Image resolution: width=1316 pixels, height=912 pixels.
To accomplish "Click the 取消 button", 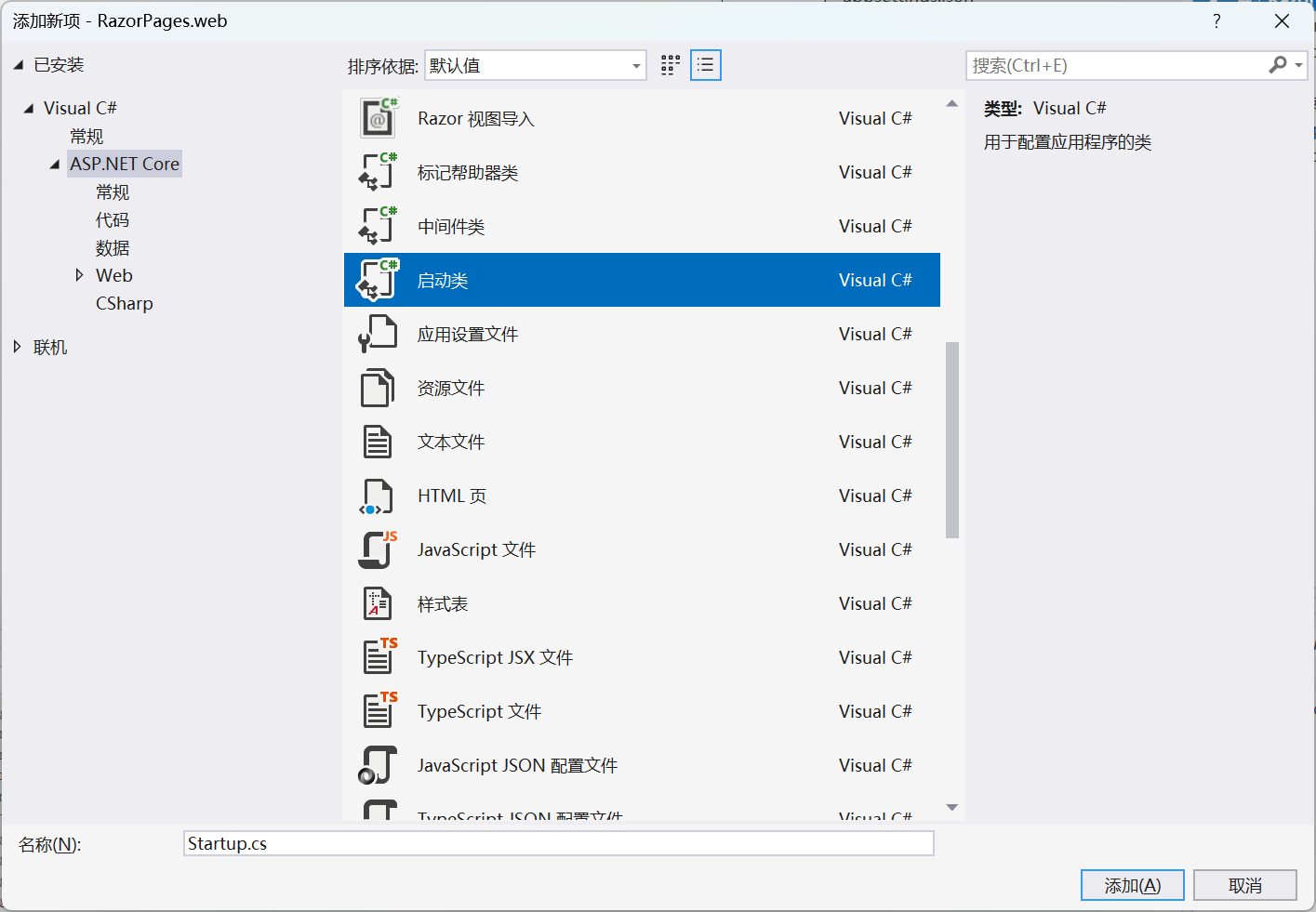I will [x=1245, y=885].
